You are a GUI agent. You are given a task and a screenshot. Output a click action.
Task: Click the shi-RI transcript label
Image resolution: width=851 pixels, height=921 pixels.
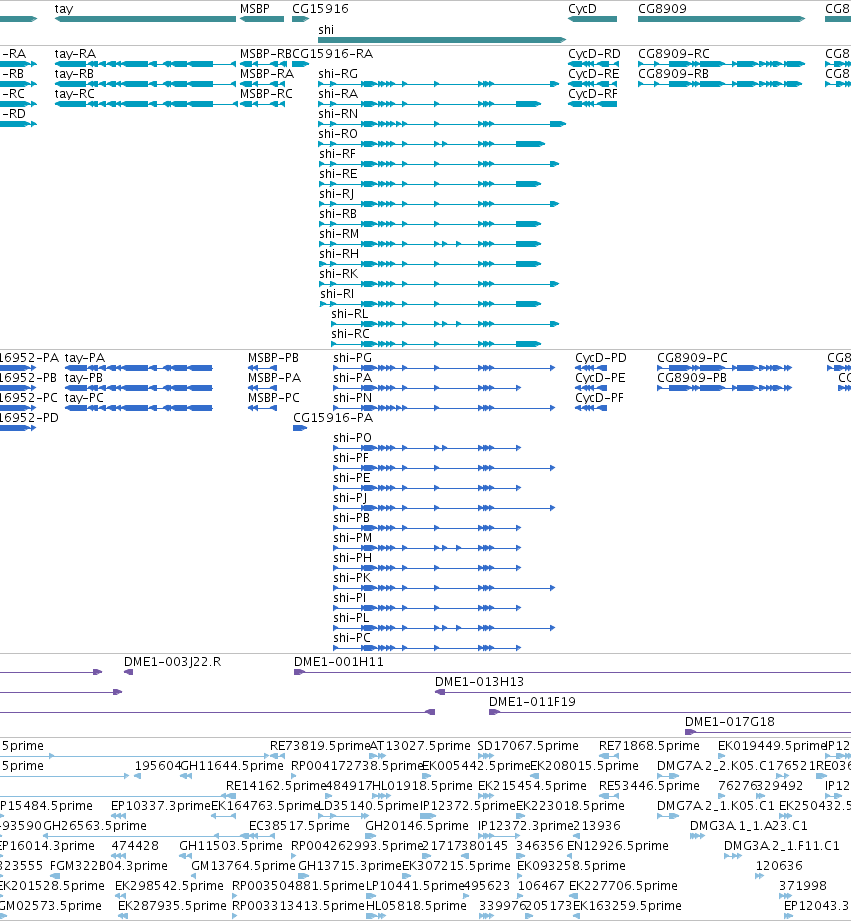click(x=337, y=294)
